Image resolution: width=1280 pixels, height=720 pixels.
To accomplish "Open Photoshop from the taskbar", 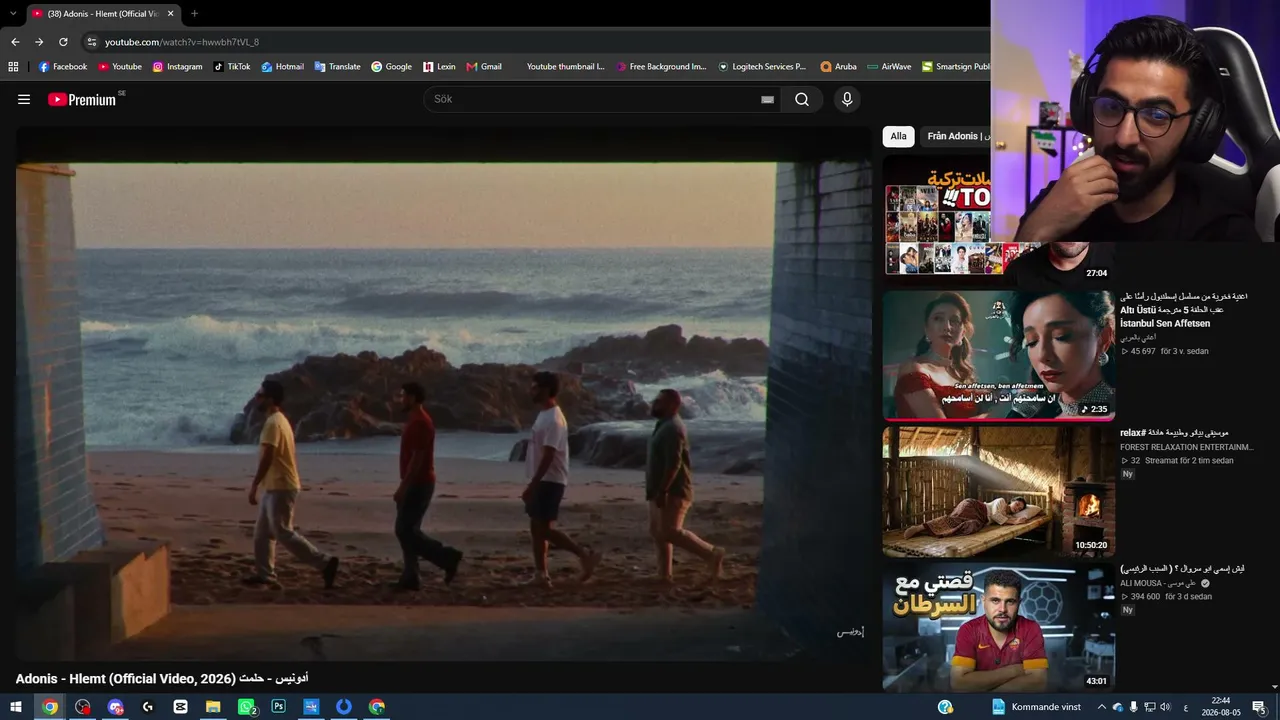I will click(278, 707).
